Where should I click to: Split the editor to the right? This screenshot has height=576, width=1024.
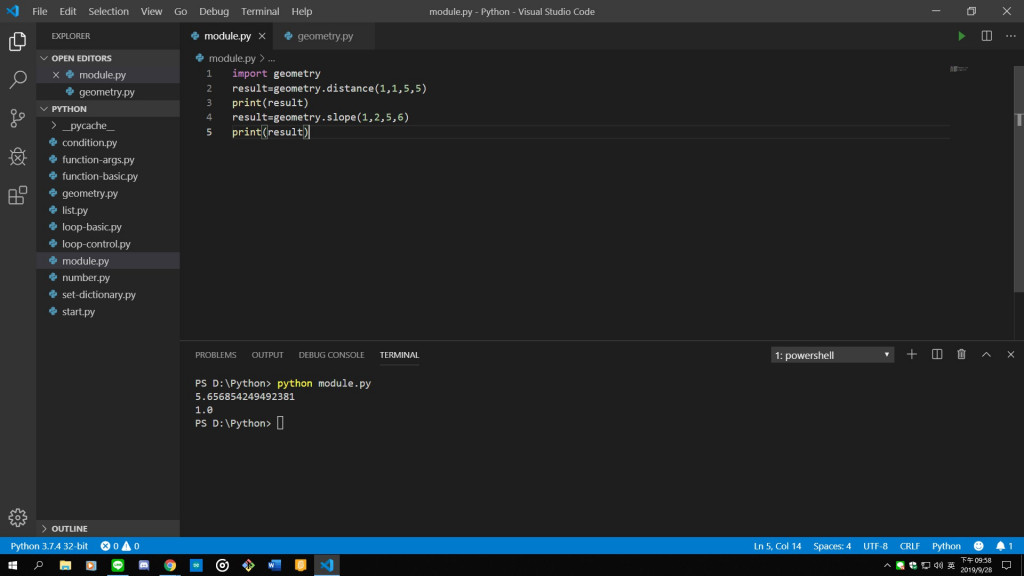(x=986, y=36)
